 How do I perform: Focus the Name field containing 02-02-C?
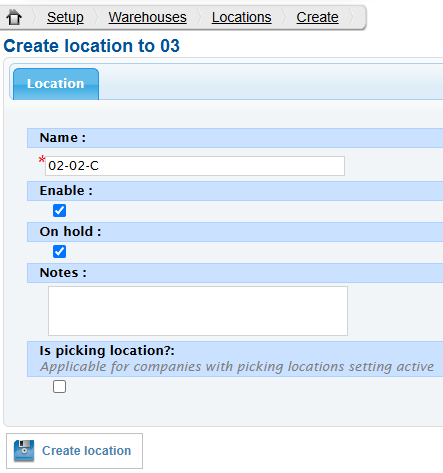(195, 166)
